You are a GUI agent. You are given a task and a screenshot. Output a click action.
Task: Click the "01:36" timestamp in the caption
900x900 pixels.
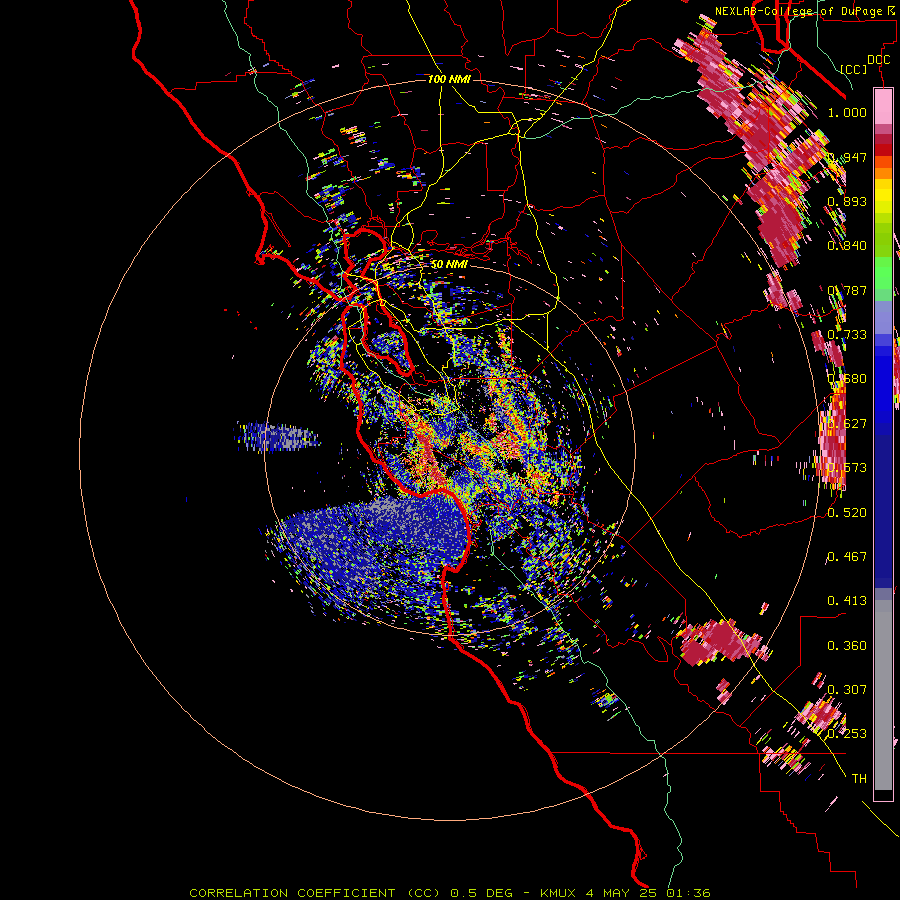[x=688, y=893]
